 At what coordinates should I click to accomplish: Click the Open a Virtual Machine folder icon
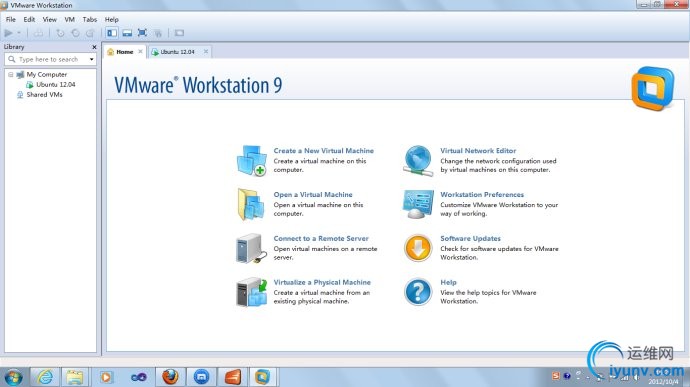tap(251, 204)
